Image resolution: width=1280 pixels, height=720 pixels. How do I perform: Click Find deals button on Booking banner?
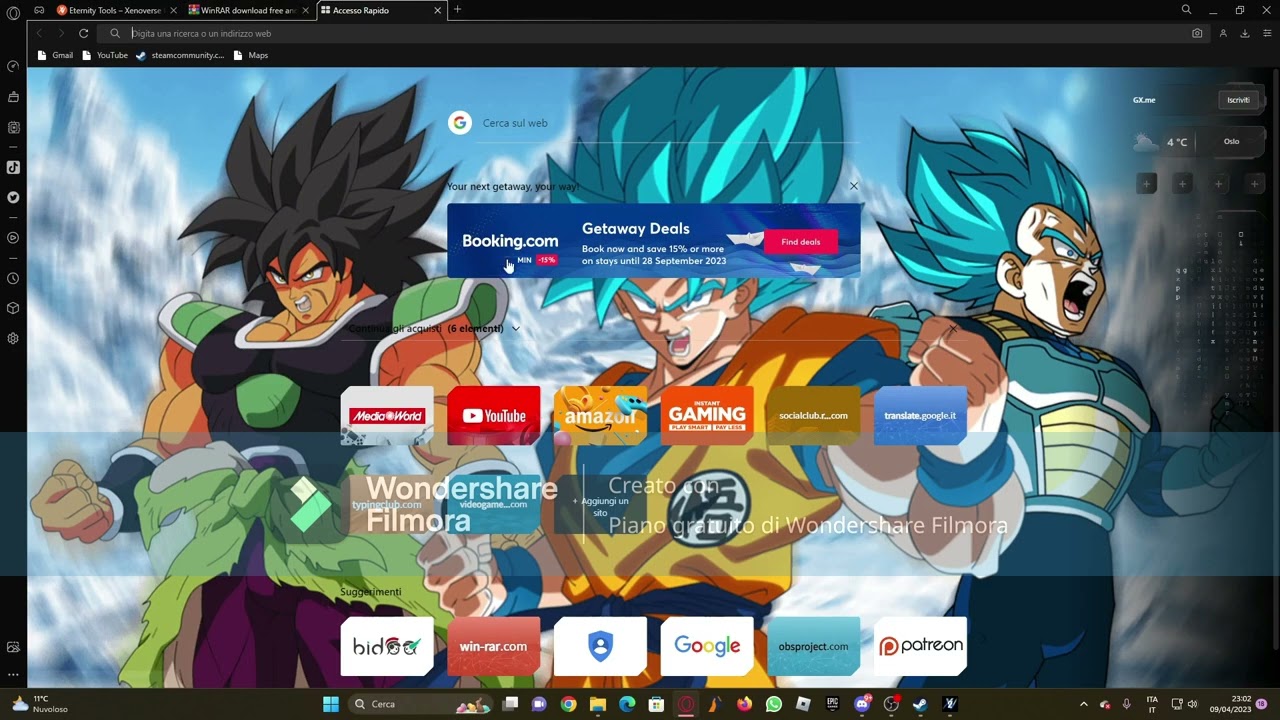[801, 242]
